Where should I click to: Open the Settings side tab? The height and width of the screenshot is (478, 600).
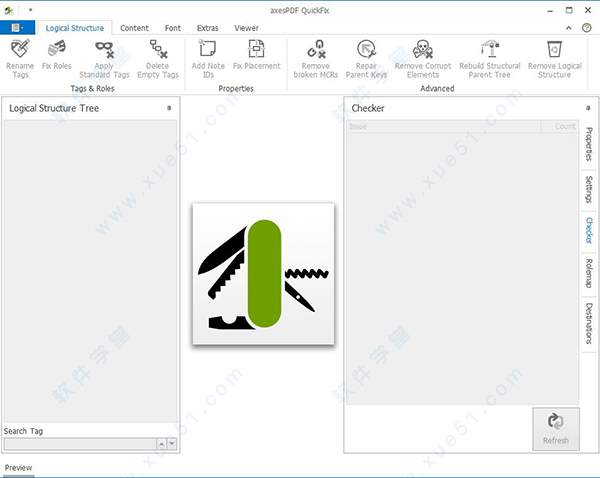pos(590,189)
